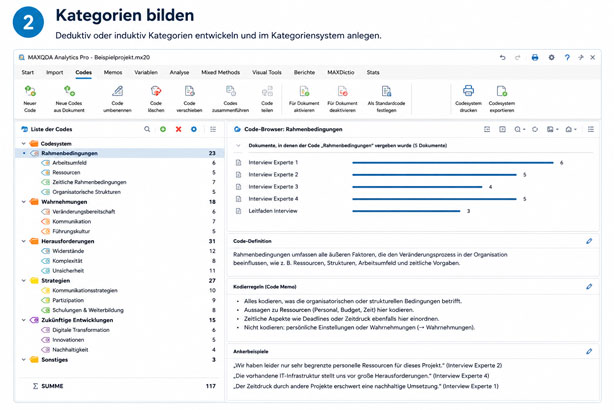This screenshot has width=614, height=410.
Task: Click Codes zusammenführen icon
Action: coord(231,91)
